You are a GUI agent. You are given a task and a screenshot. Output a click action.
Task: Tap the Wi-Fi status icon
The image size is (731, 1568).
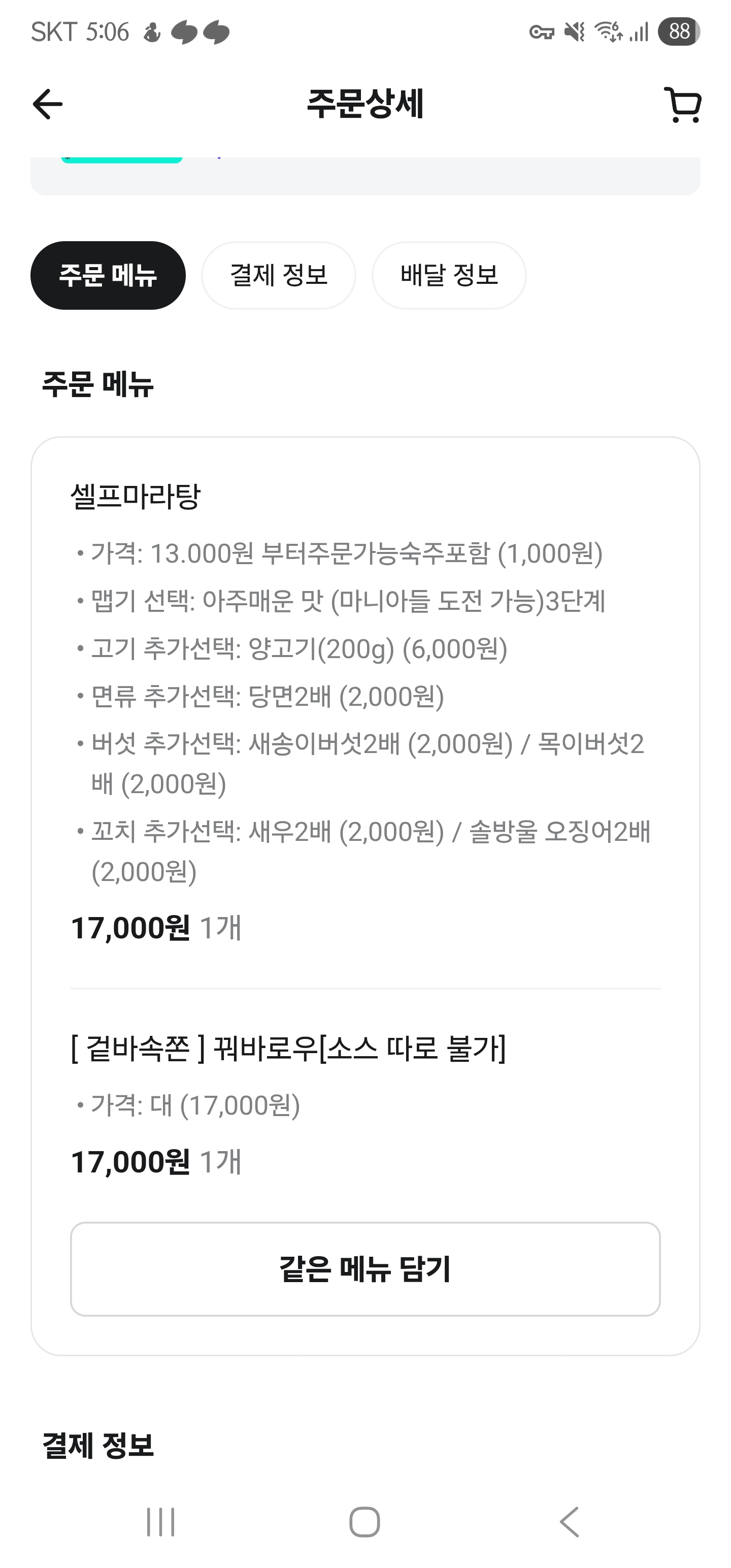coord(608,31)
